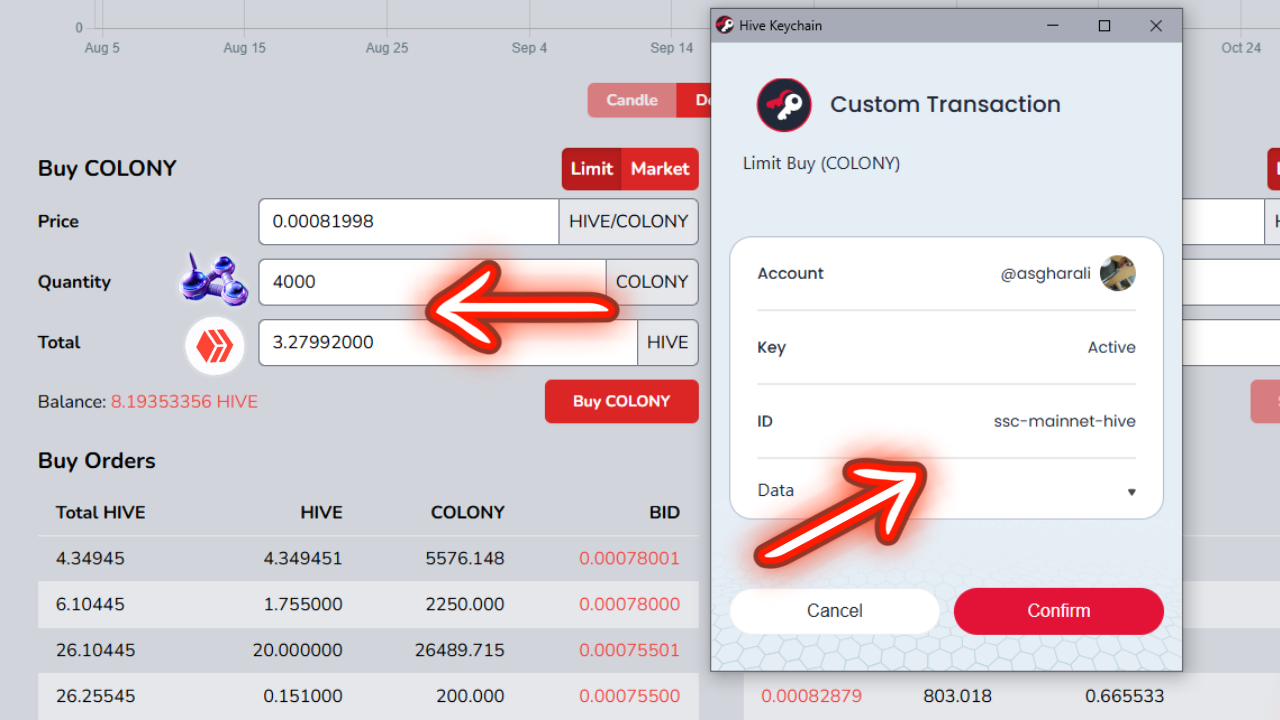Click the Total HIVE value 6.10445
The width and height of the screenshot is (1280, 720).
coord(90,604)
